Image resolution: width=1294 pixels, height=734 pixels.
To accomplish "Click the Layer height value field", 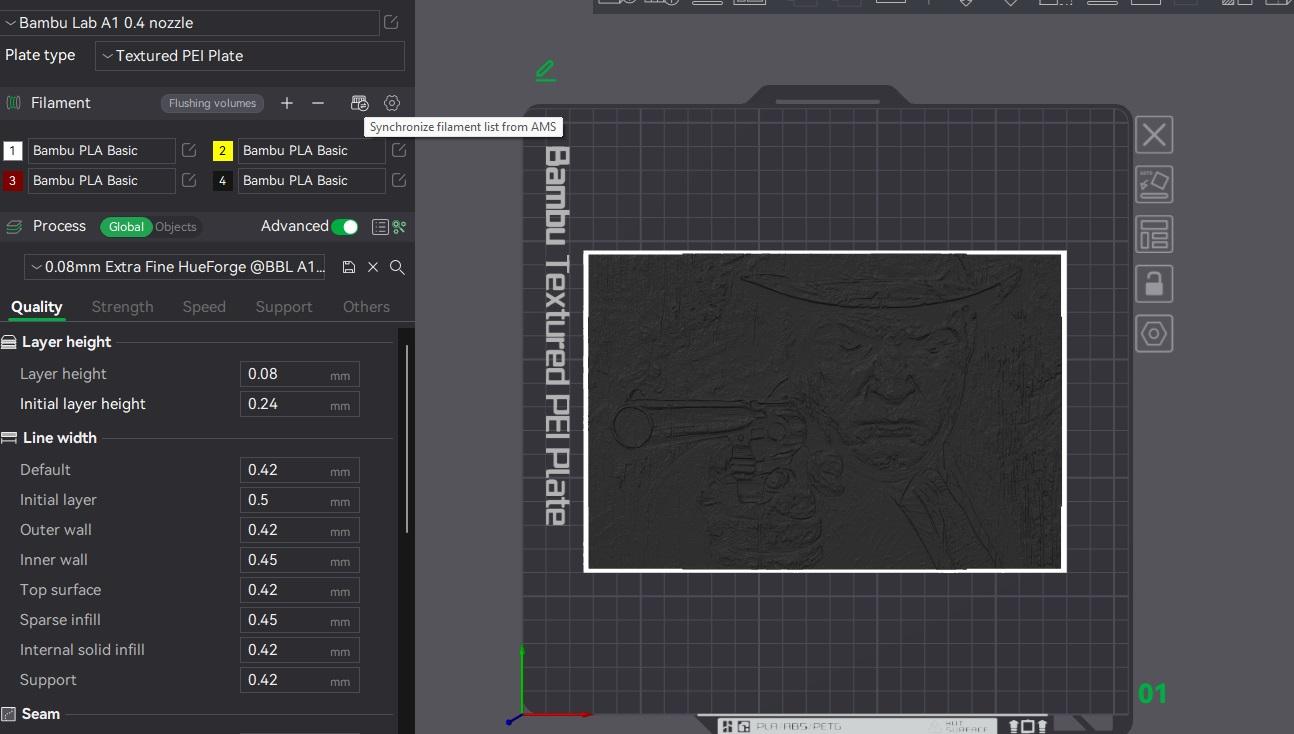I will pos(299,374).
